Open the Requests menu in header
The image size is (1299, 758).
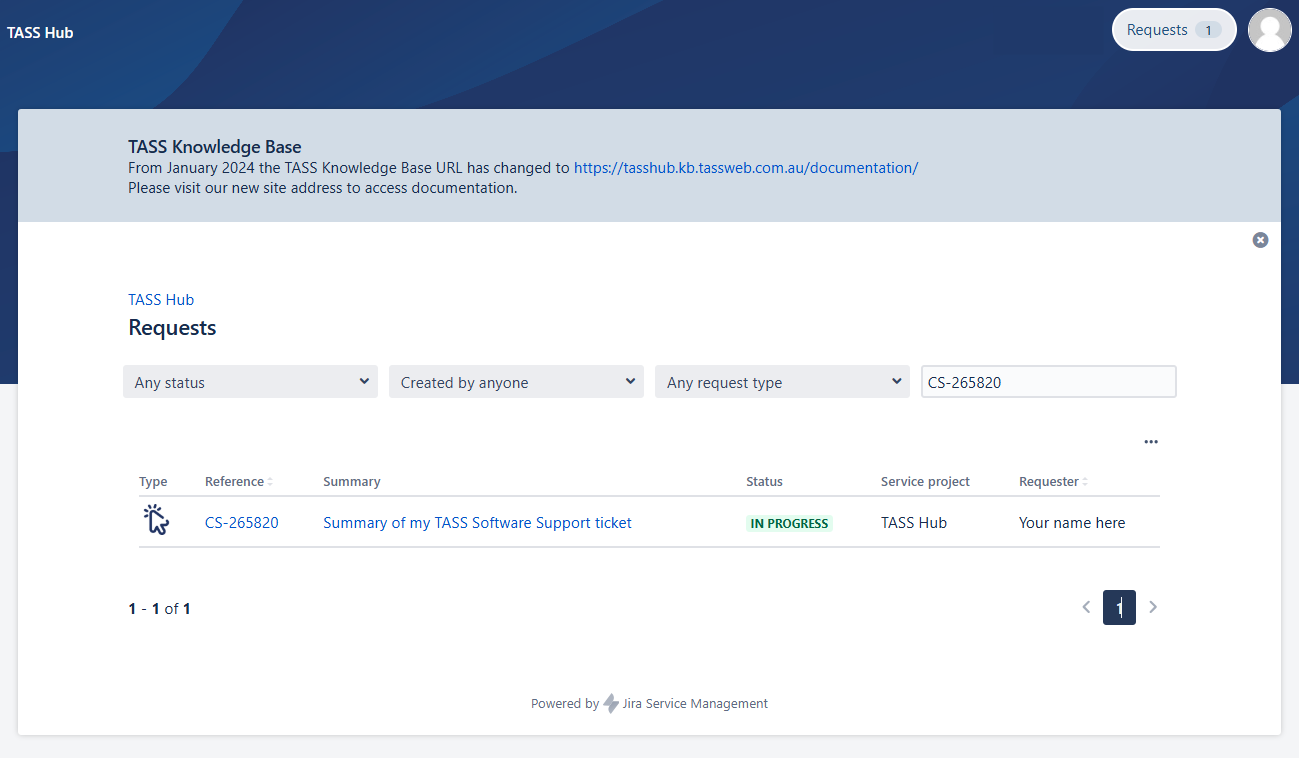point(1173,30)
